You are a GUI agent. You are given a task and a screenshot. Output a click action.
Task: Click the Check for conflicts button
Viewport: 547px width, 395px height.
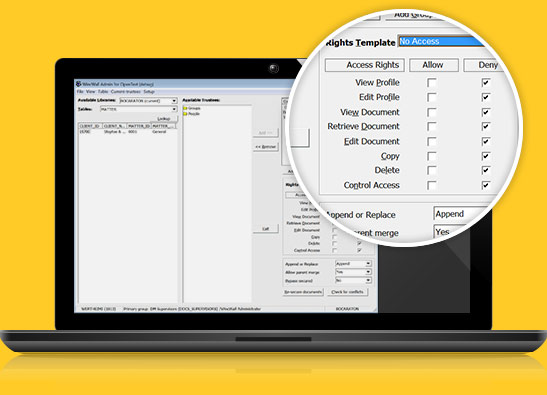tap(347, 292)
